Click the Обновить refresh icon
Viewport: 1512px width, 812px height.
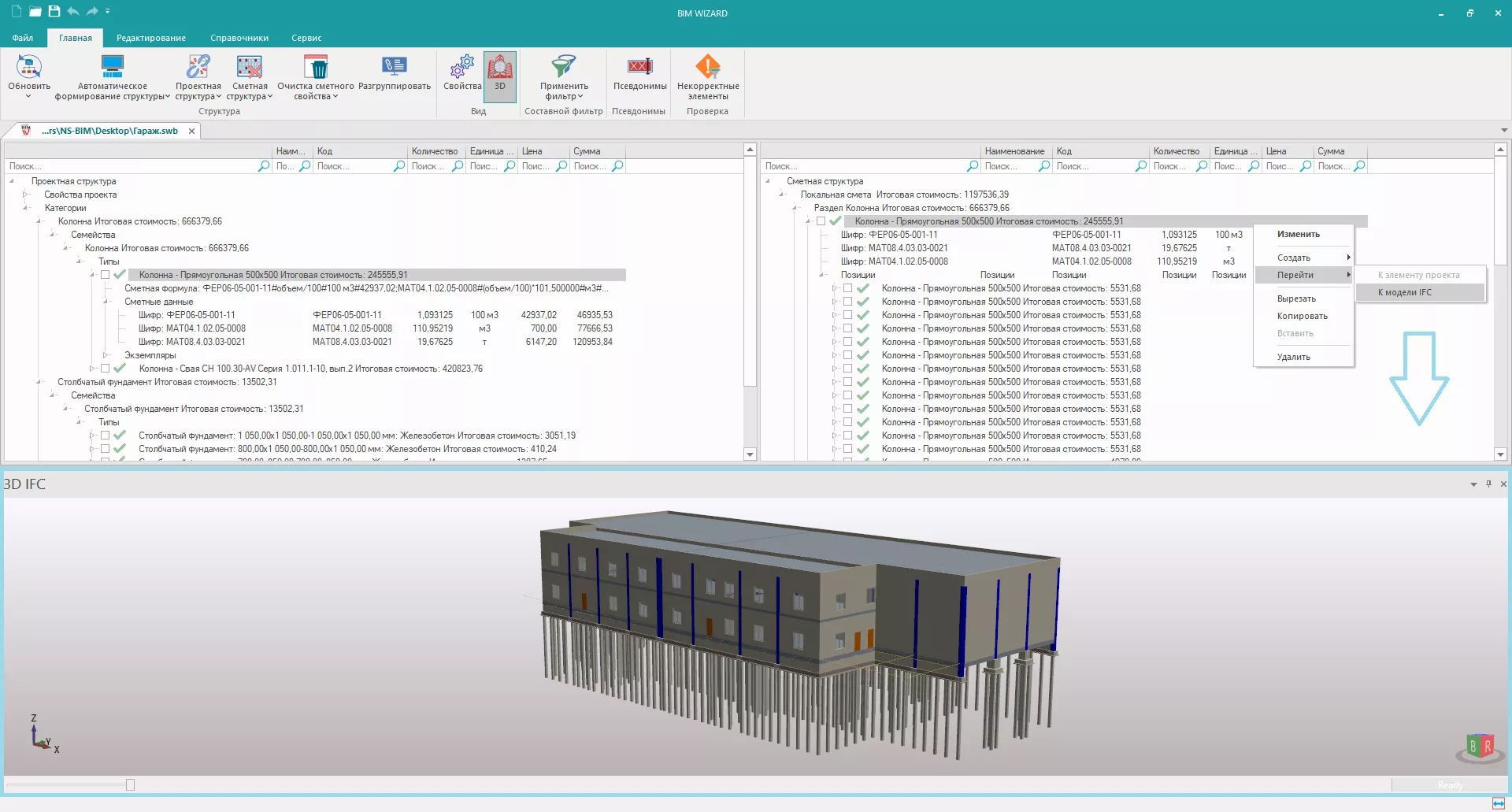tap(29, 67)
